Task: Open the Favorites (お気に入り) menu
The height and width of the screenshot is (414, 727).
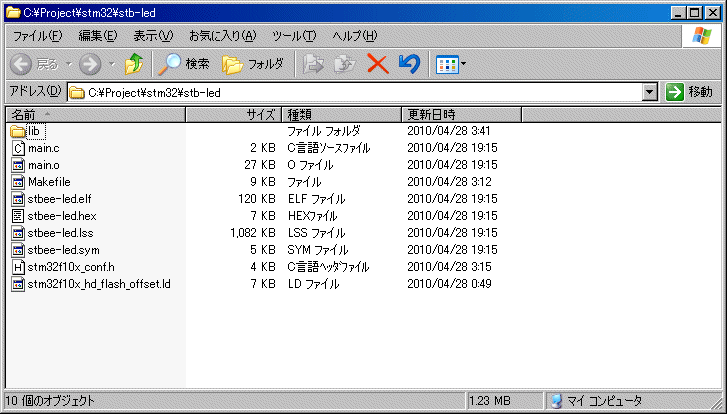Action: pos(222,36)
